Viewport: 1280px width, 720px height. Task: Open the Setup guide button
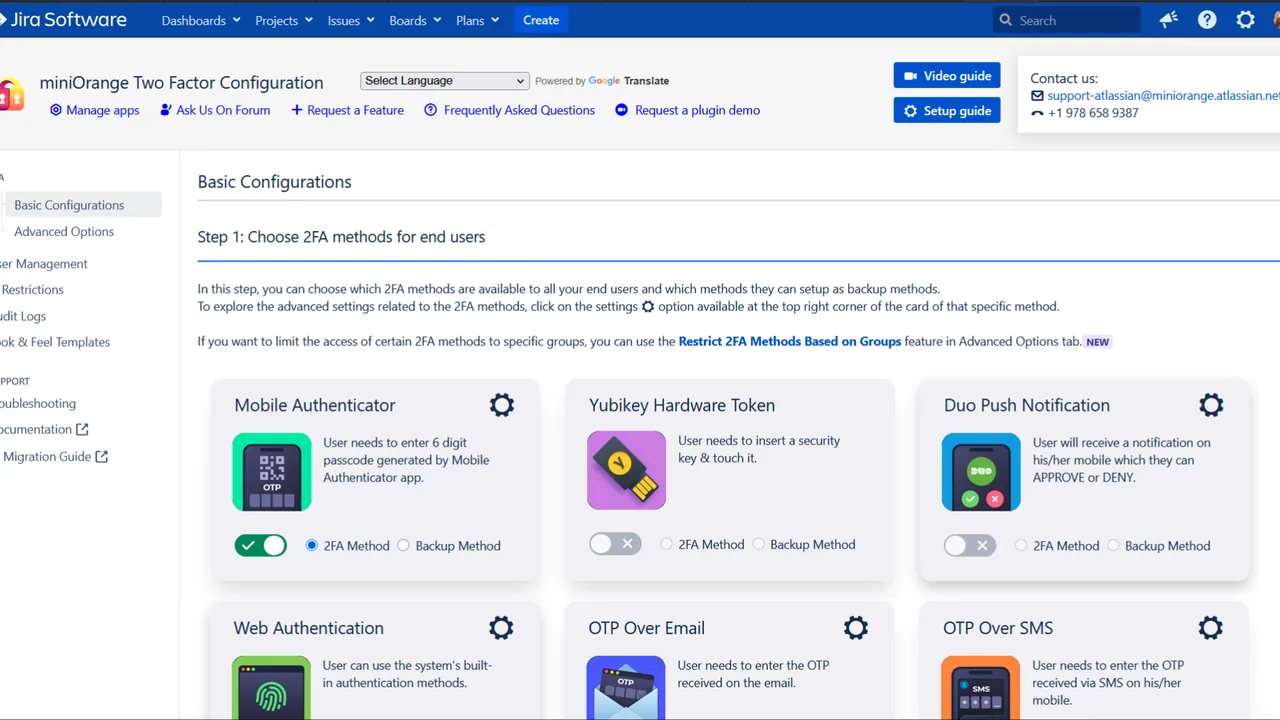click(947, 111)
